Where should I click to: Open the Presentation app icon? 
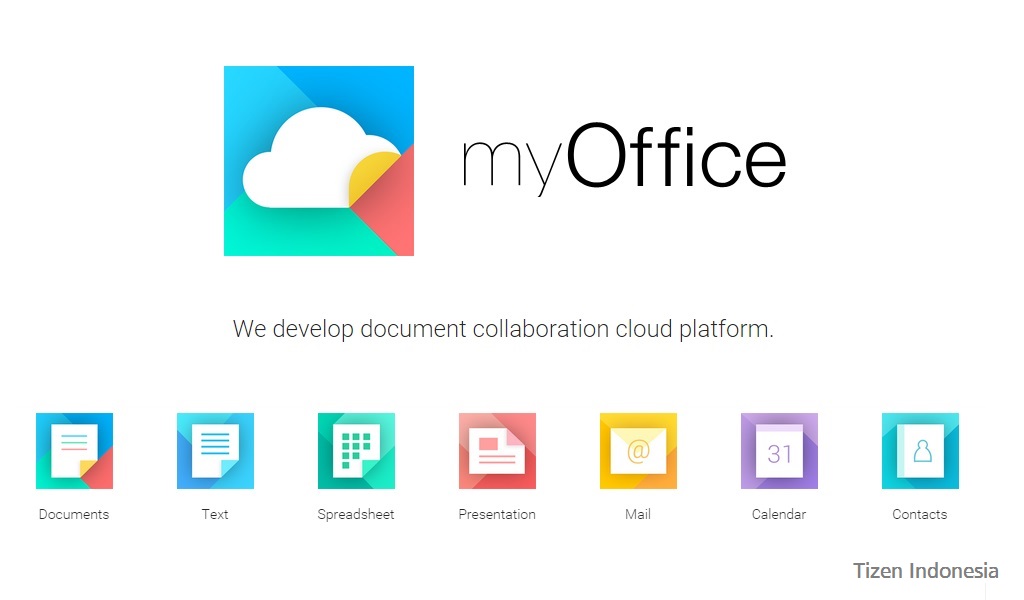coord(498,450)
